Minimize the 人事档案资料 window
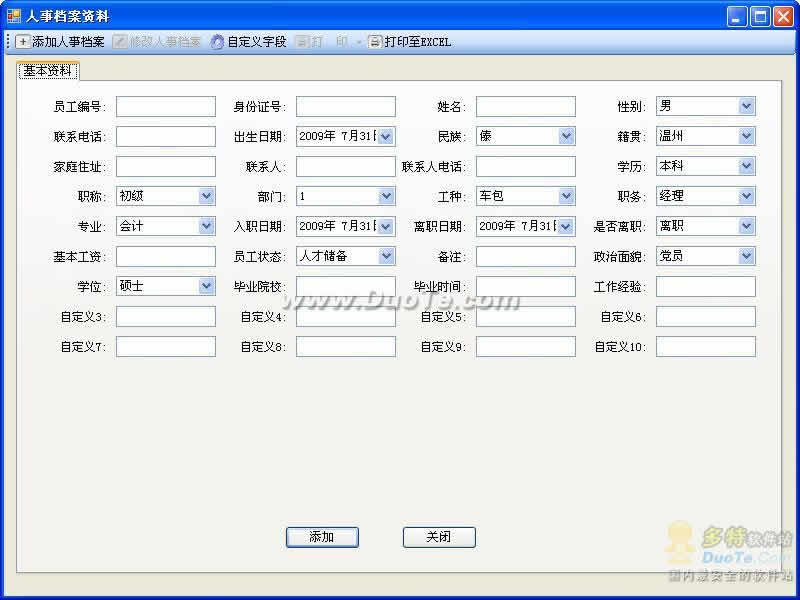800x600 pixels. point(736,16)
